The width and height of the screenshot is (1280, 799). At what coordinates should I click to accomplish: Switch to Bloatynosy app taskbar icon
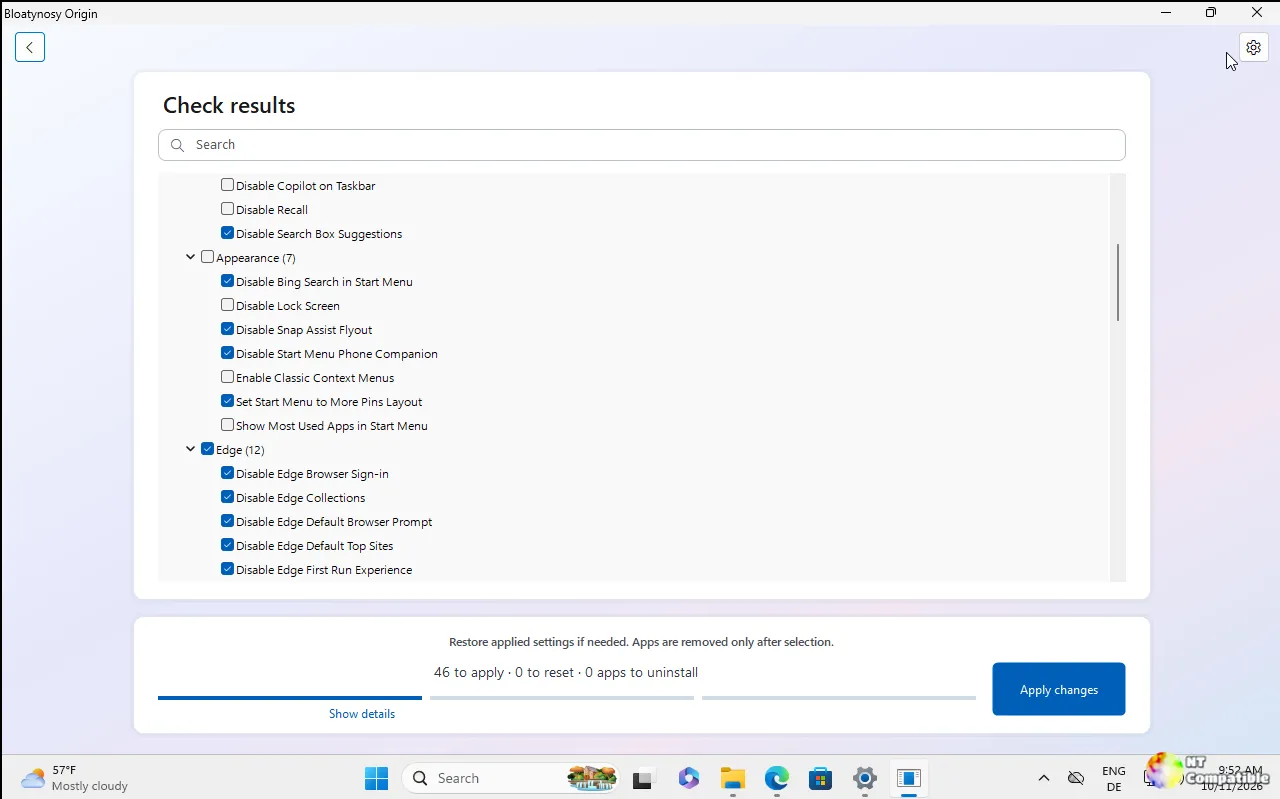click(x=909, y=778)
